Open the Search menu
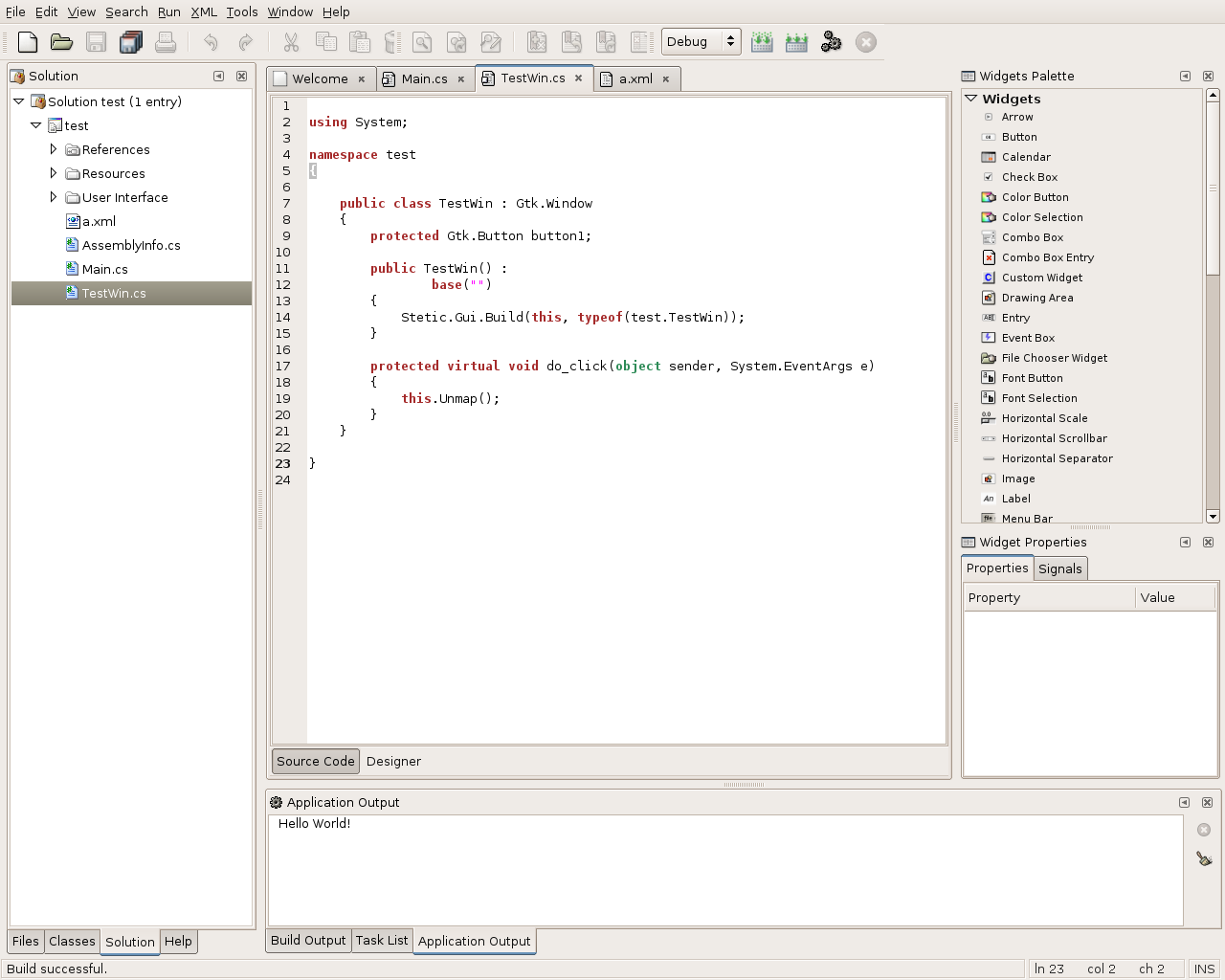This screenshot has width=1225, height=980. tap(126, 11)
